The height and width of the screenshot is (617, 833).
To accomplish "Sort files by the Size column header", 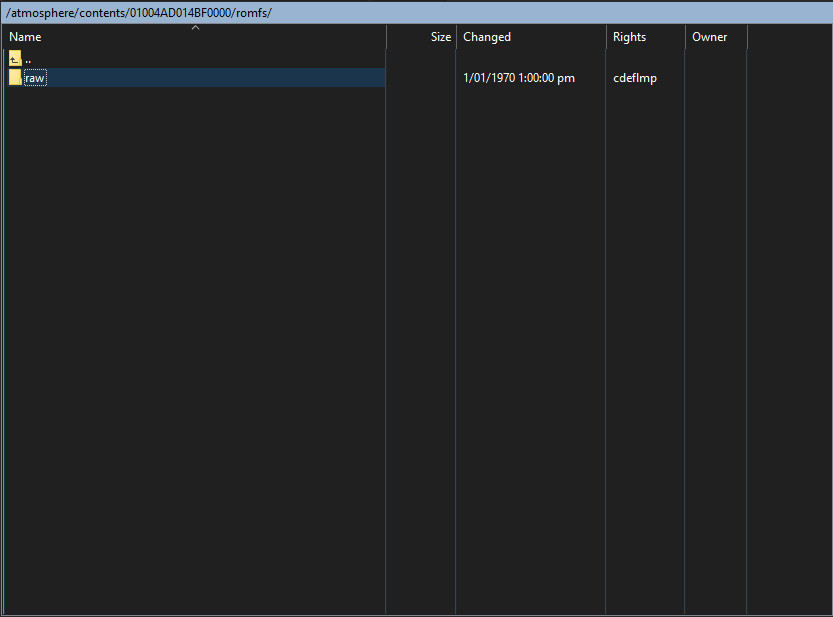I will click(x=440, y=37).
